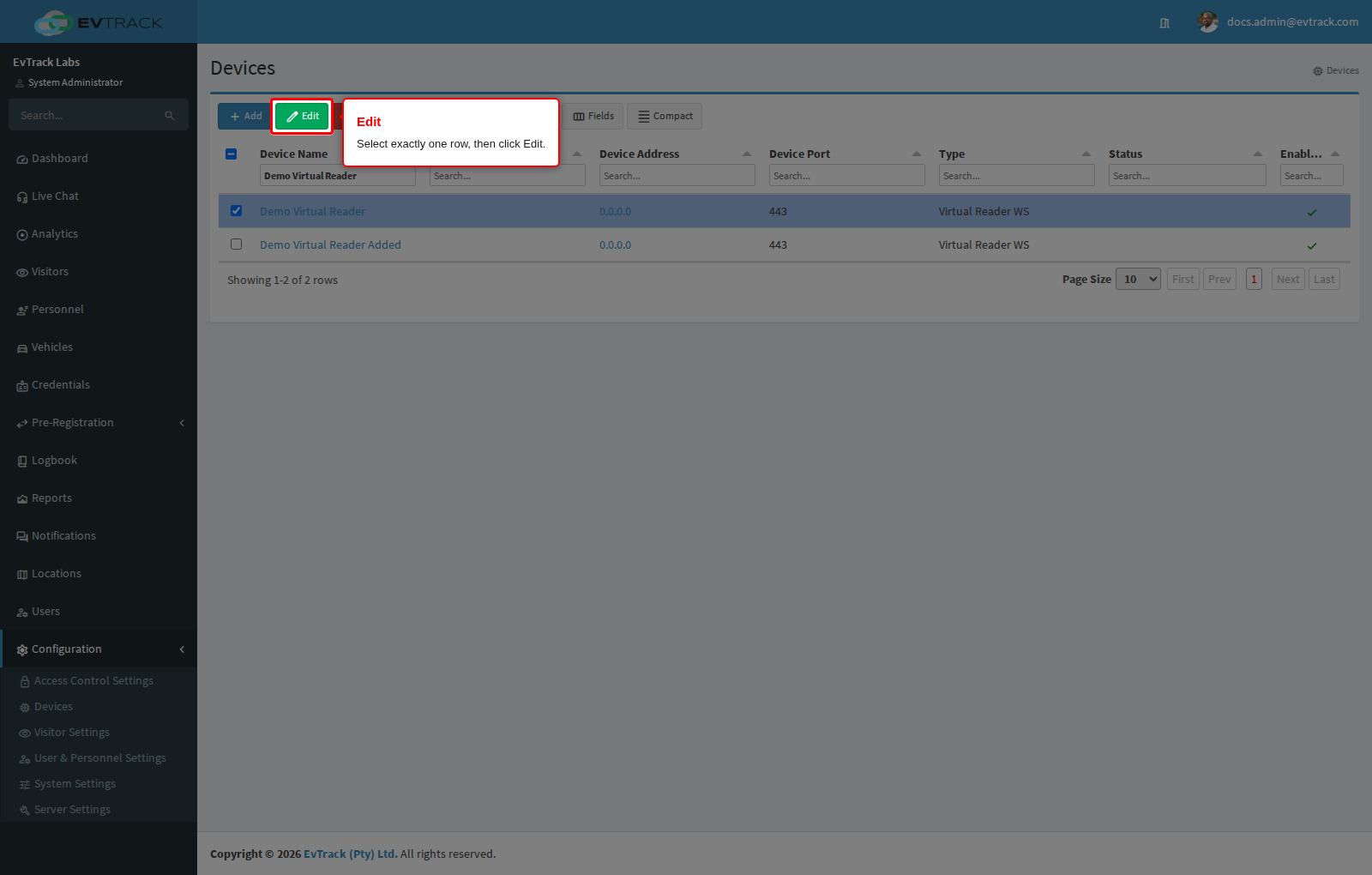The image size is (1372, 875).
Task: Click the Vehicles car icon
Action: 22,348
